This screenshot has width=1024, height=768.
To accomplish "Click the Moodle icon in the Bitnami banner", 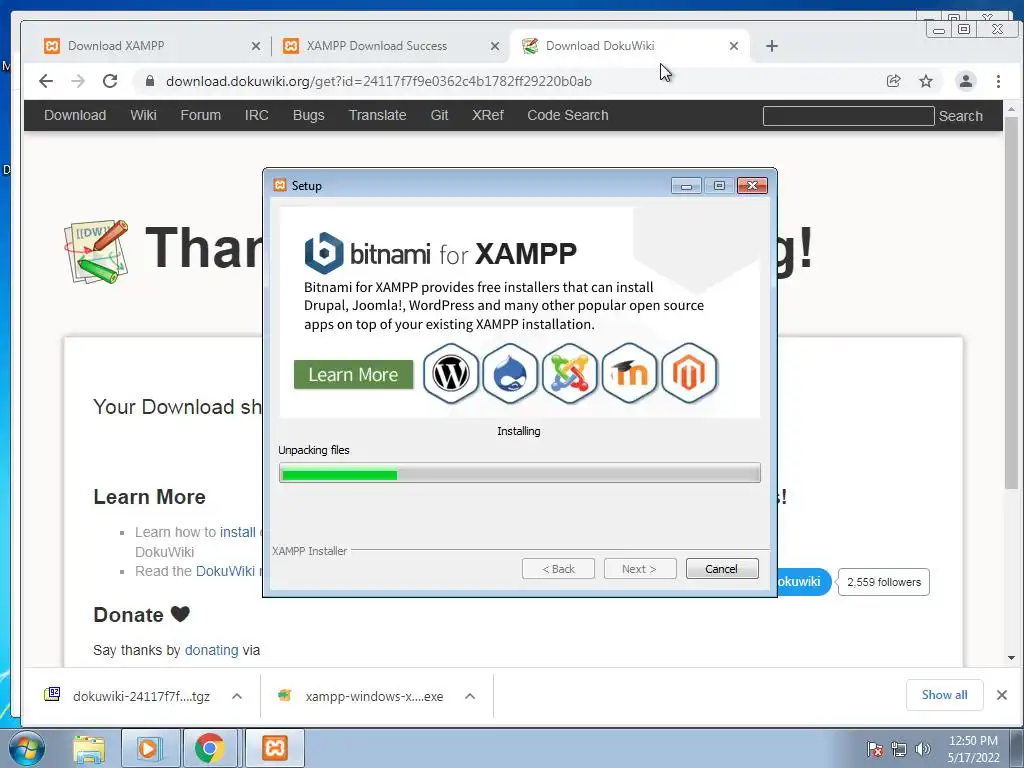I will (x=629, y=374).
